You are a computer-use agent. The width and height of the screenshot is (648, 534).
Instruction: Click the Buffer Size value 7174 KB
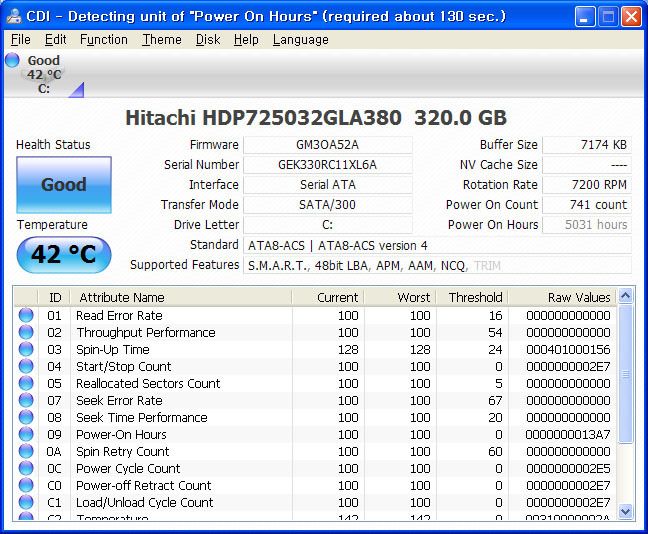pos(587,145)
